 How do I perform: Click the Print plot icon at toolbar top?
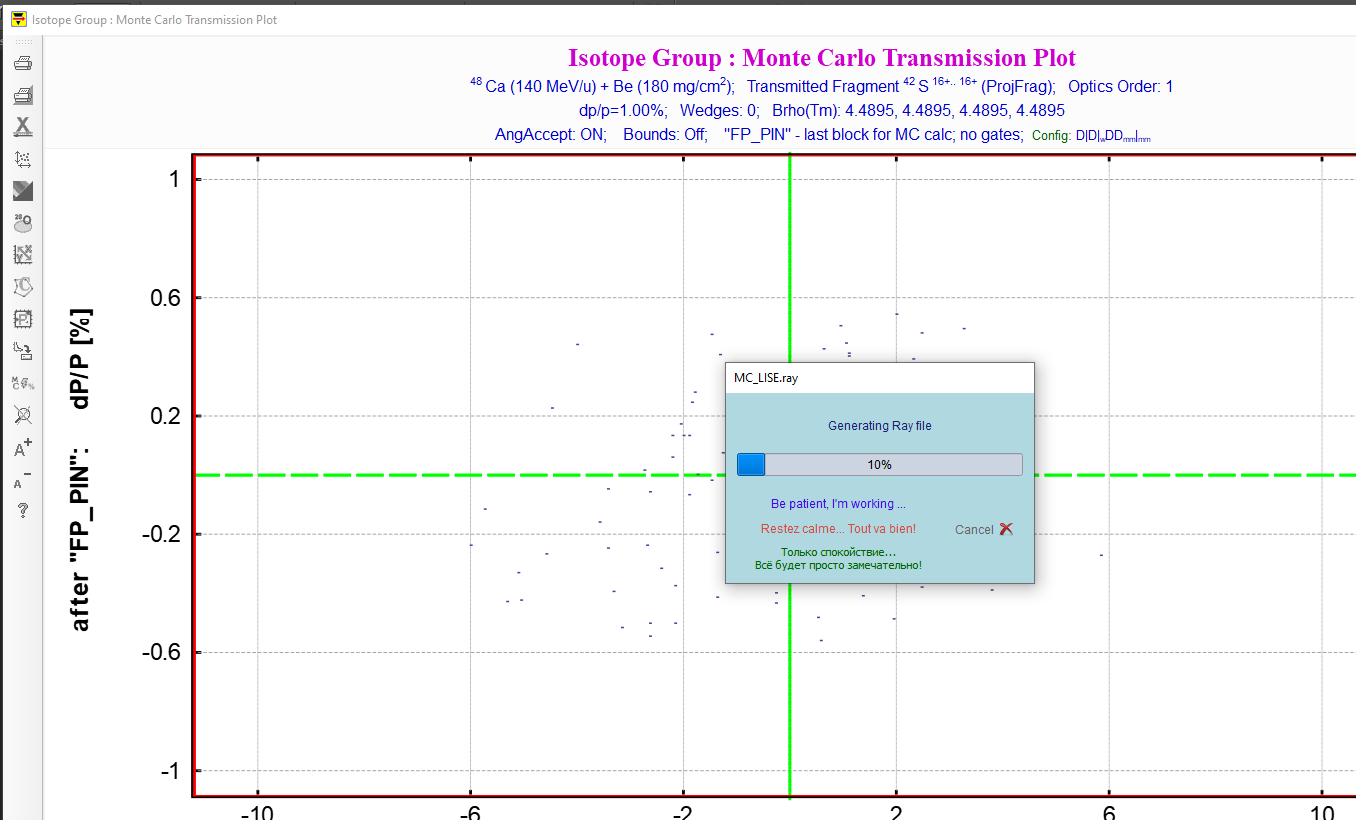pyautogui.click(x=22, y=64)
